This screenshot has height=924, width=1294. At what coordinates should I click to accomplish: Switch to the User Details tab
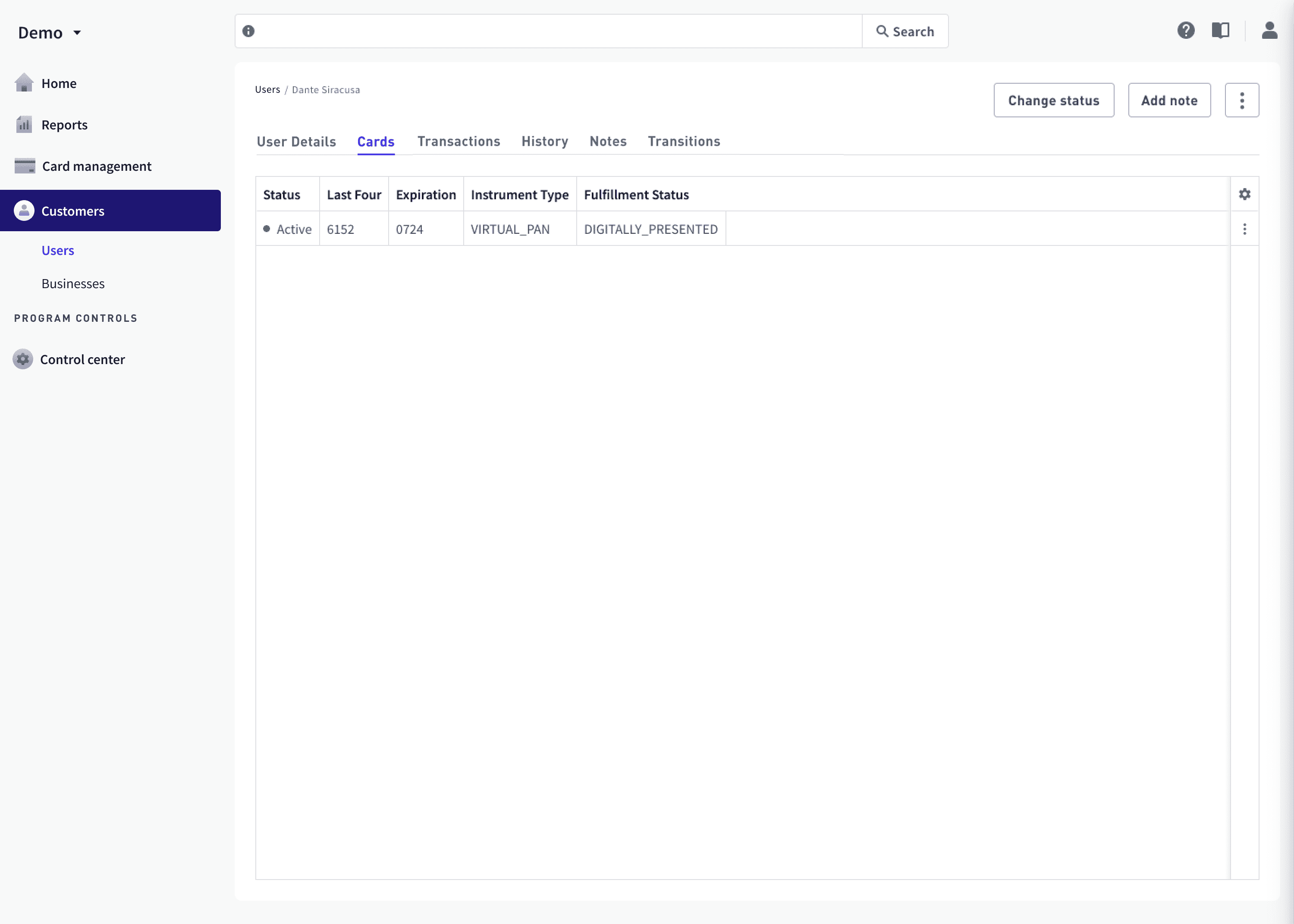(x=296, y=141)
